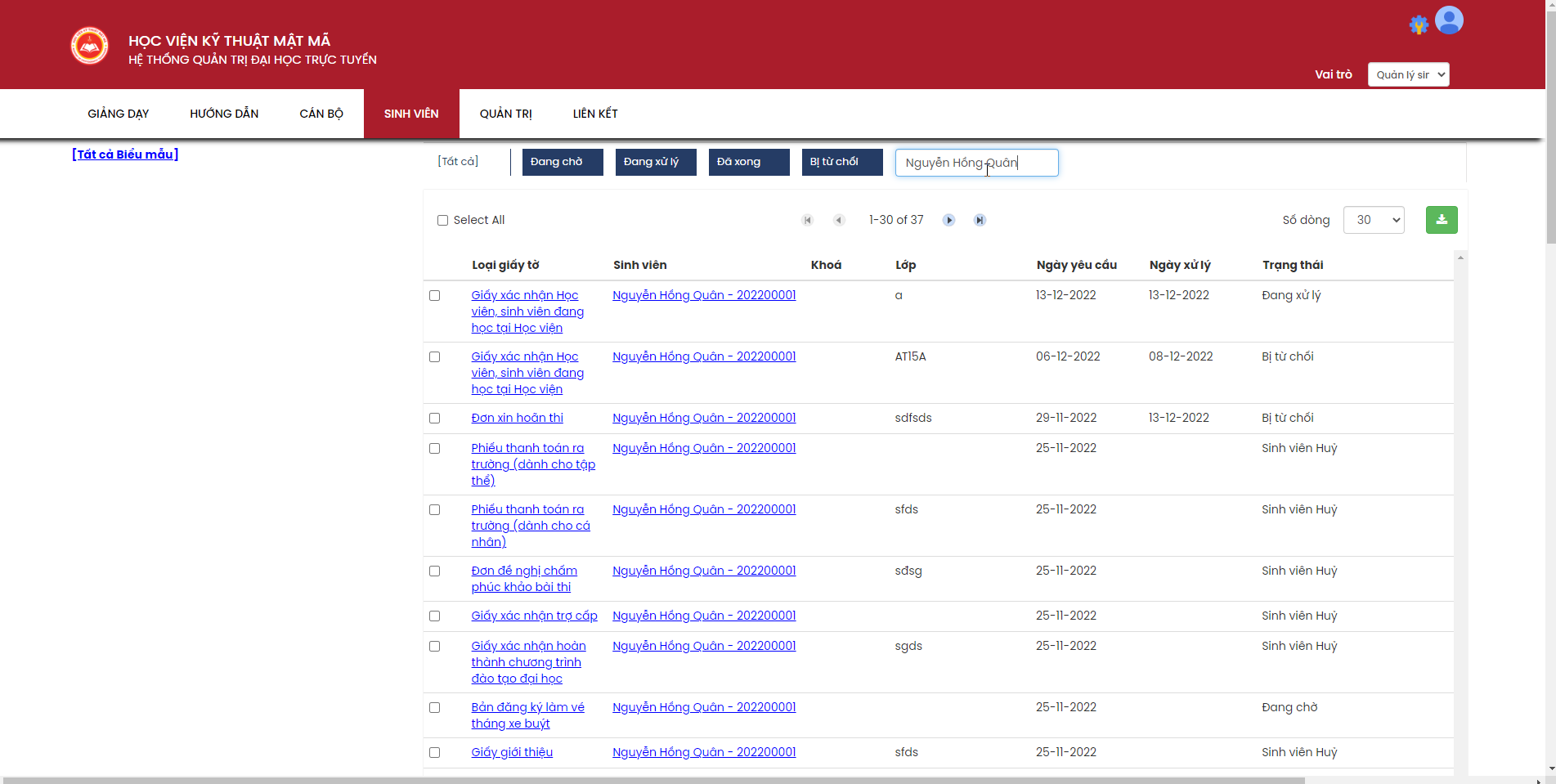1556x784 pixels.
Task: Open the QUẢN TRỊ menu
Action: pyautogui.click(x=506, y=114)
